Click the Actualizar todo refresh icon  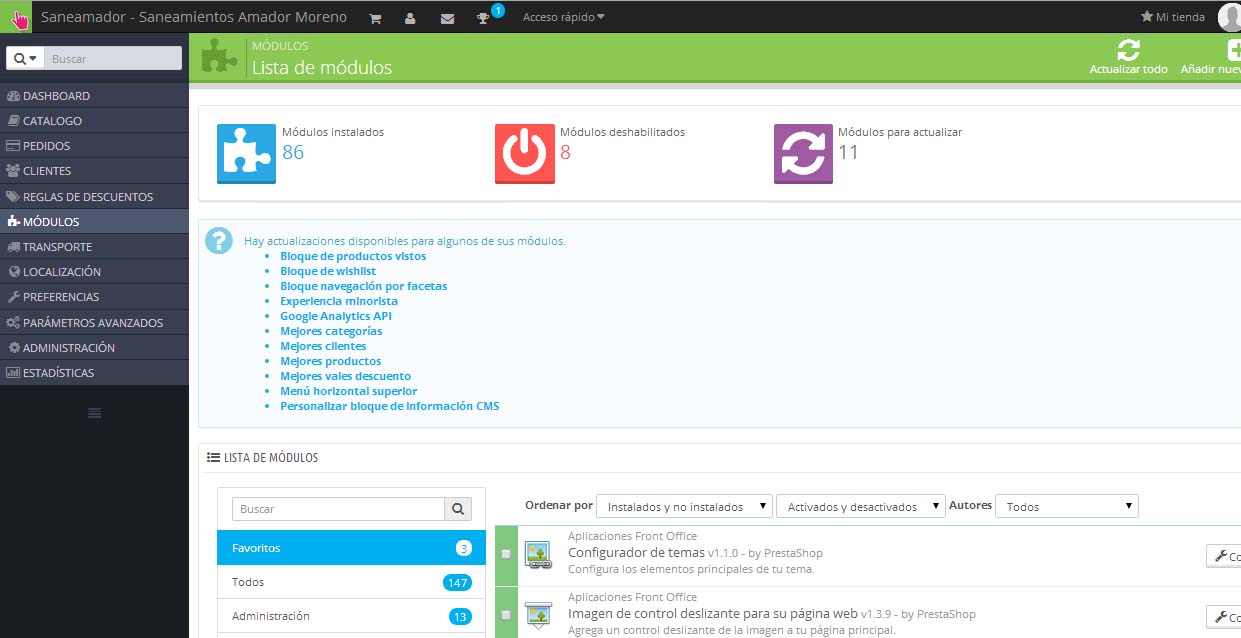click(x=1128, y=50)
